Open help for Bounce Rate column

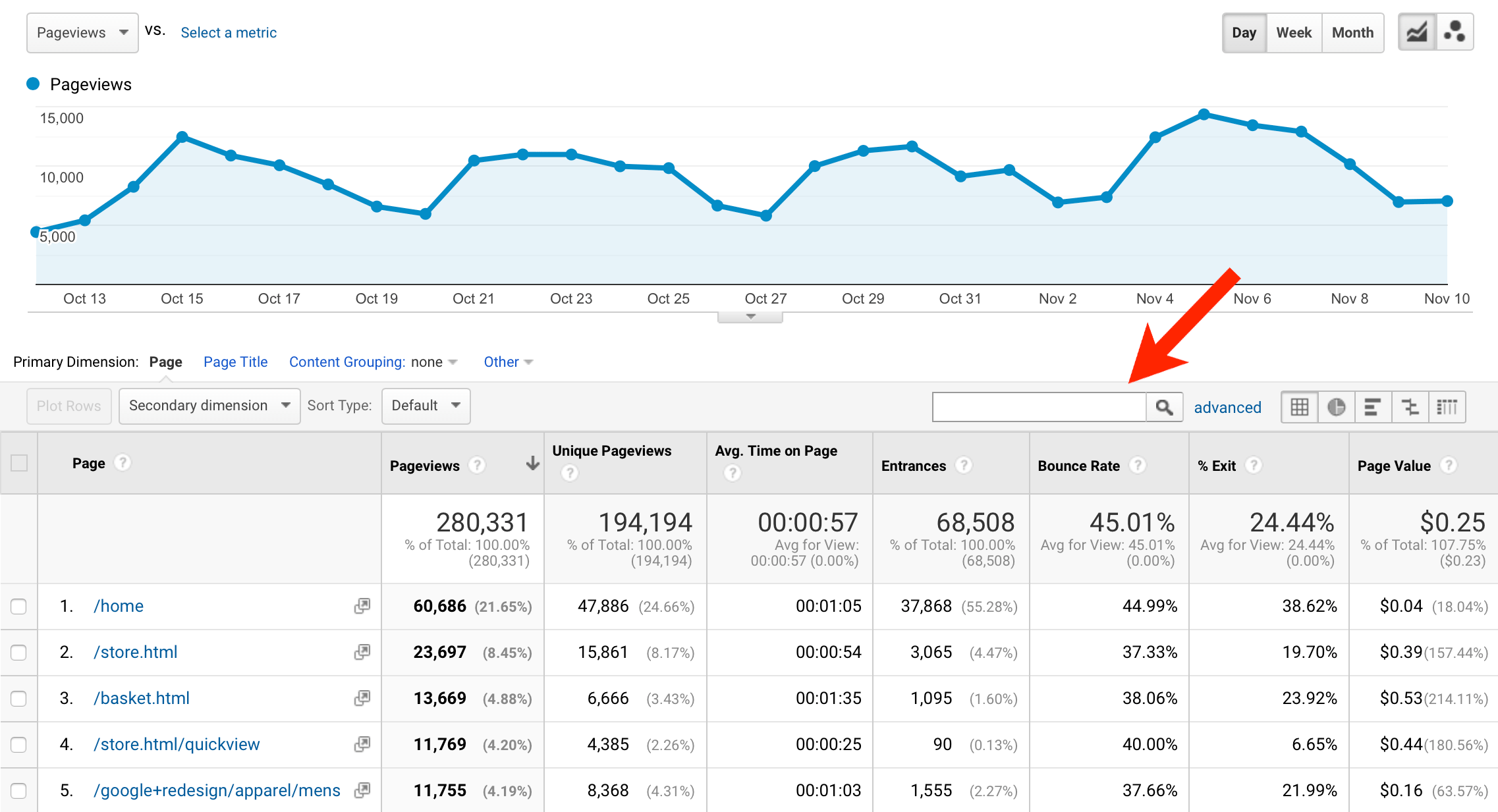(1138, 466)
